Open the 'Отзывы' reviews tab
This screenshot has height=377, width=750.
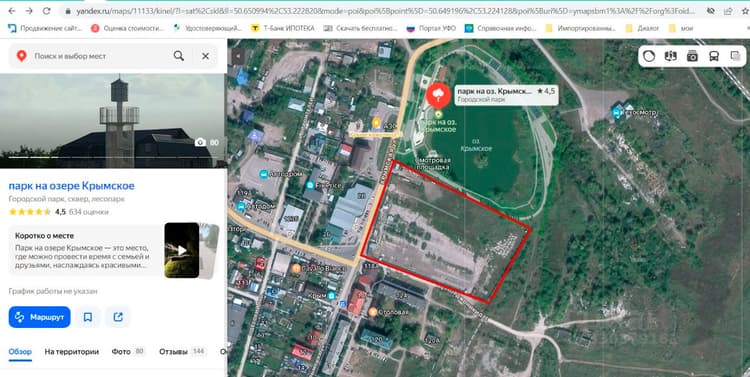click(182, 352)
